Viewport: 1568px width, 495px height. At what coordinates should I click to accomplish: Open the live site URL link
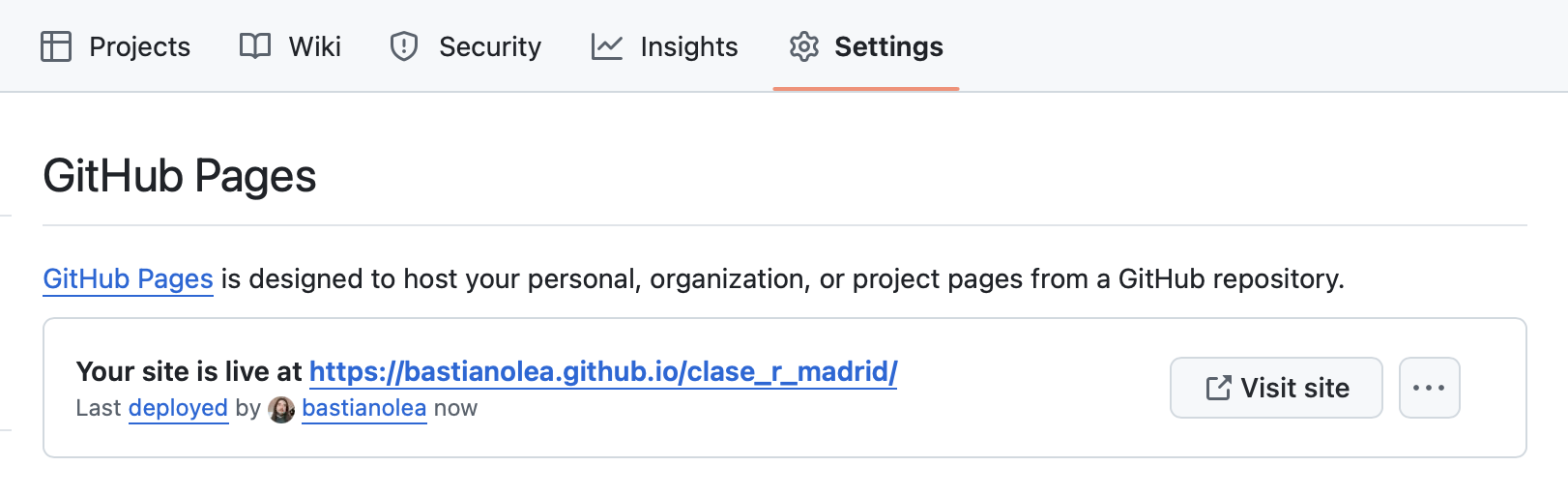pos(603,371)
